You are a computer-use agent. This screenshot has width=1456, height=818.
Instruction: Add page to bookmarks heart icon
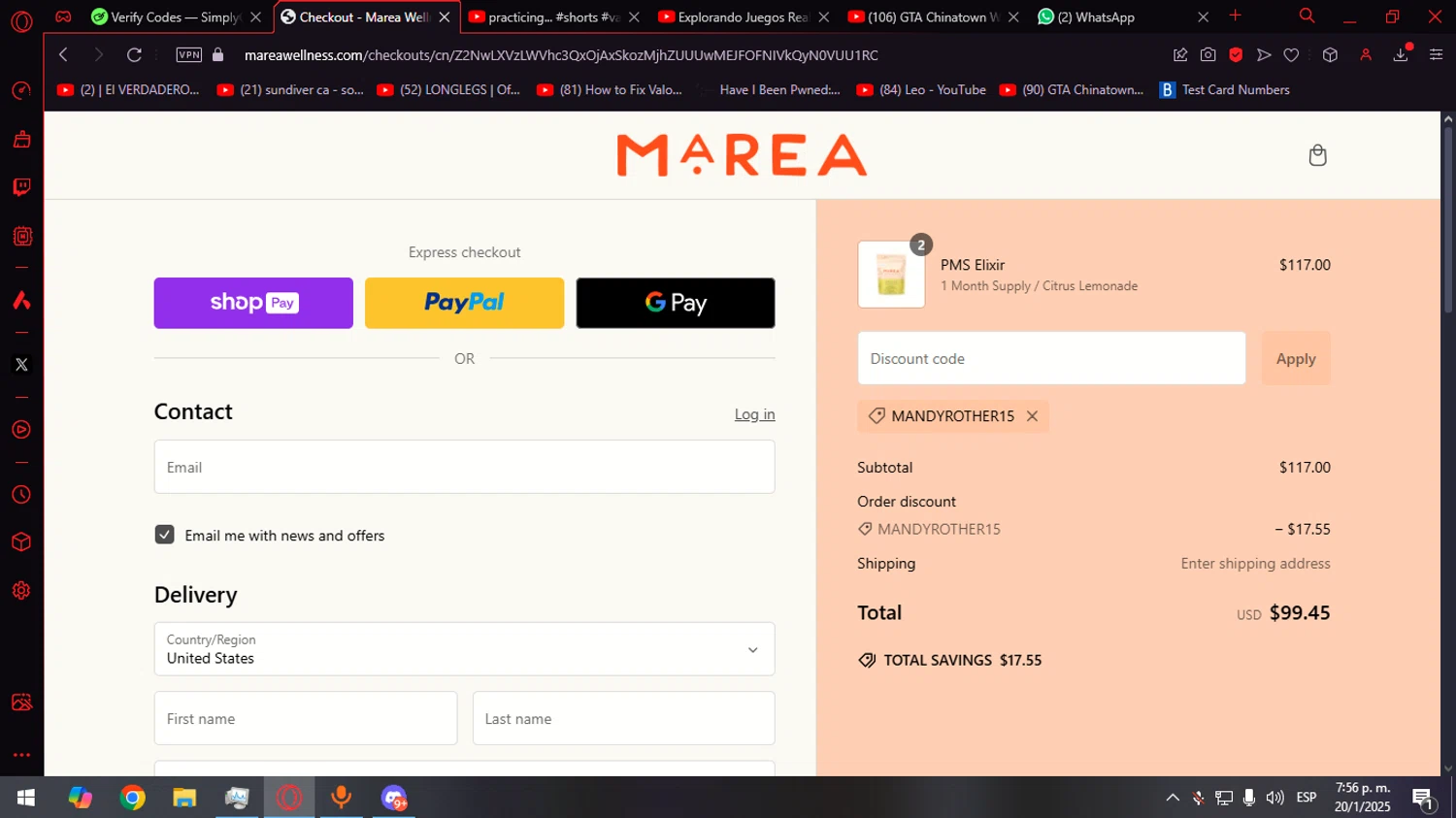point(1291,55)
